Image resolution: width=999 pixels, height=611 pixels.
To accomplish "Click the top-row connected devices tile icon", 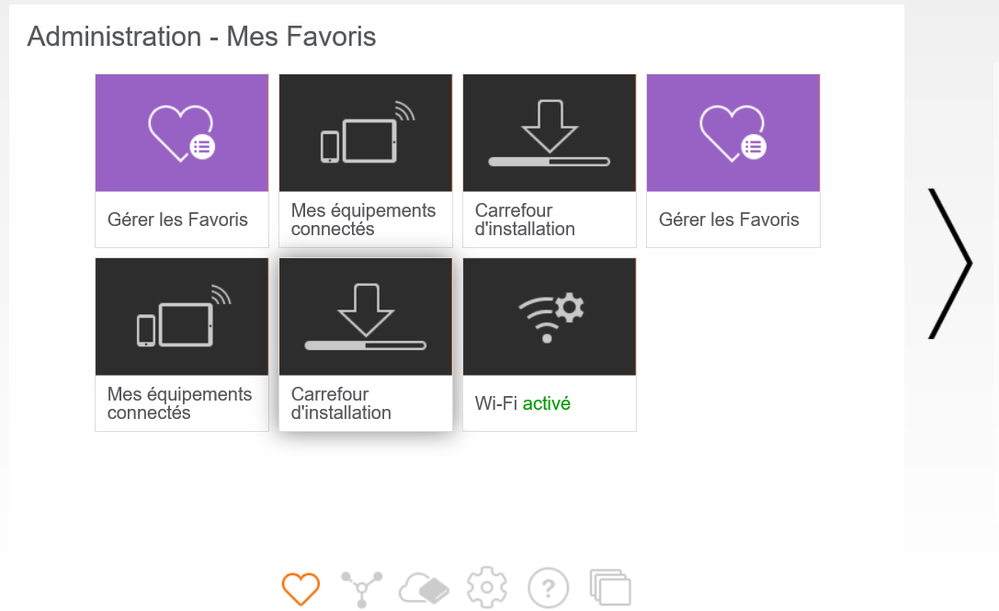I will tap(365, 133).
